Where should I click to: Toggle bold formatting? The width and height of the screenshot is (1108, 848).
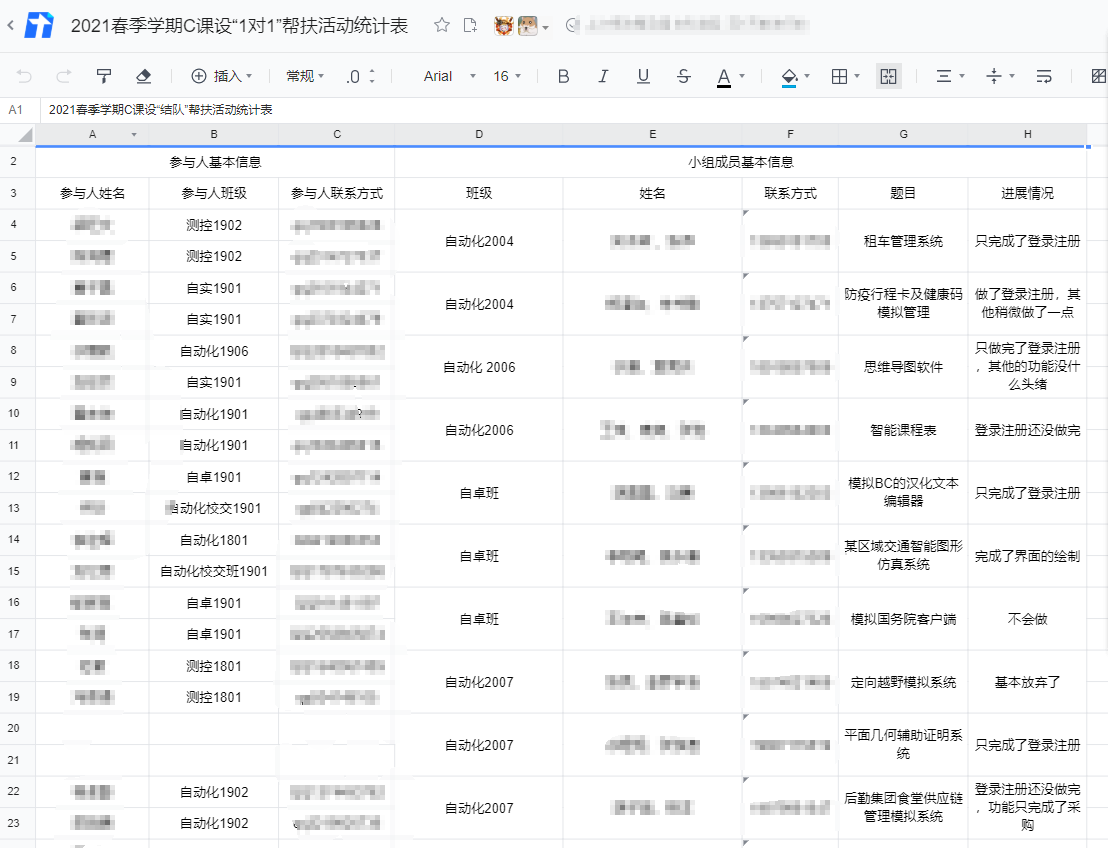563,76
